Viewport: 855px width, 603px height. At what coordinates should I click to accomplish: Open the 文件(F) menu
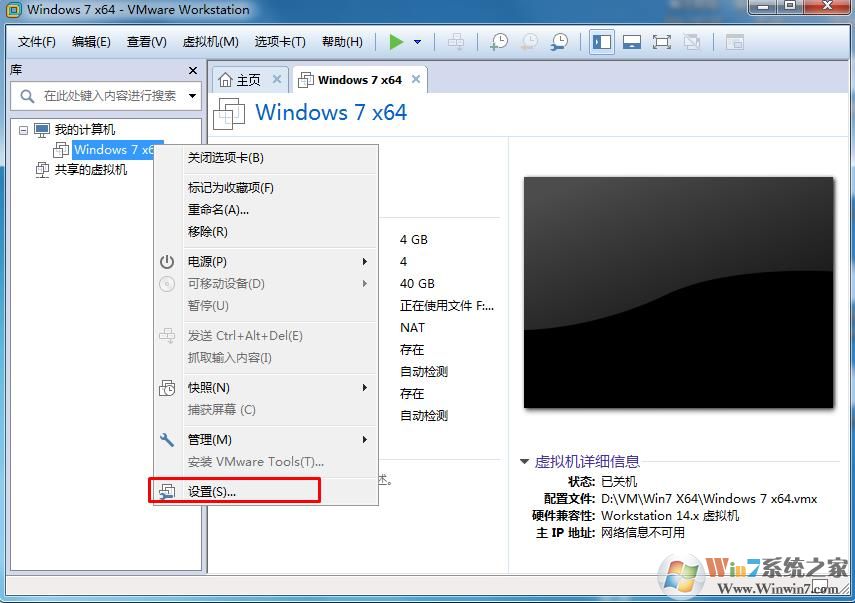click(x=37, y=42)
